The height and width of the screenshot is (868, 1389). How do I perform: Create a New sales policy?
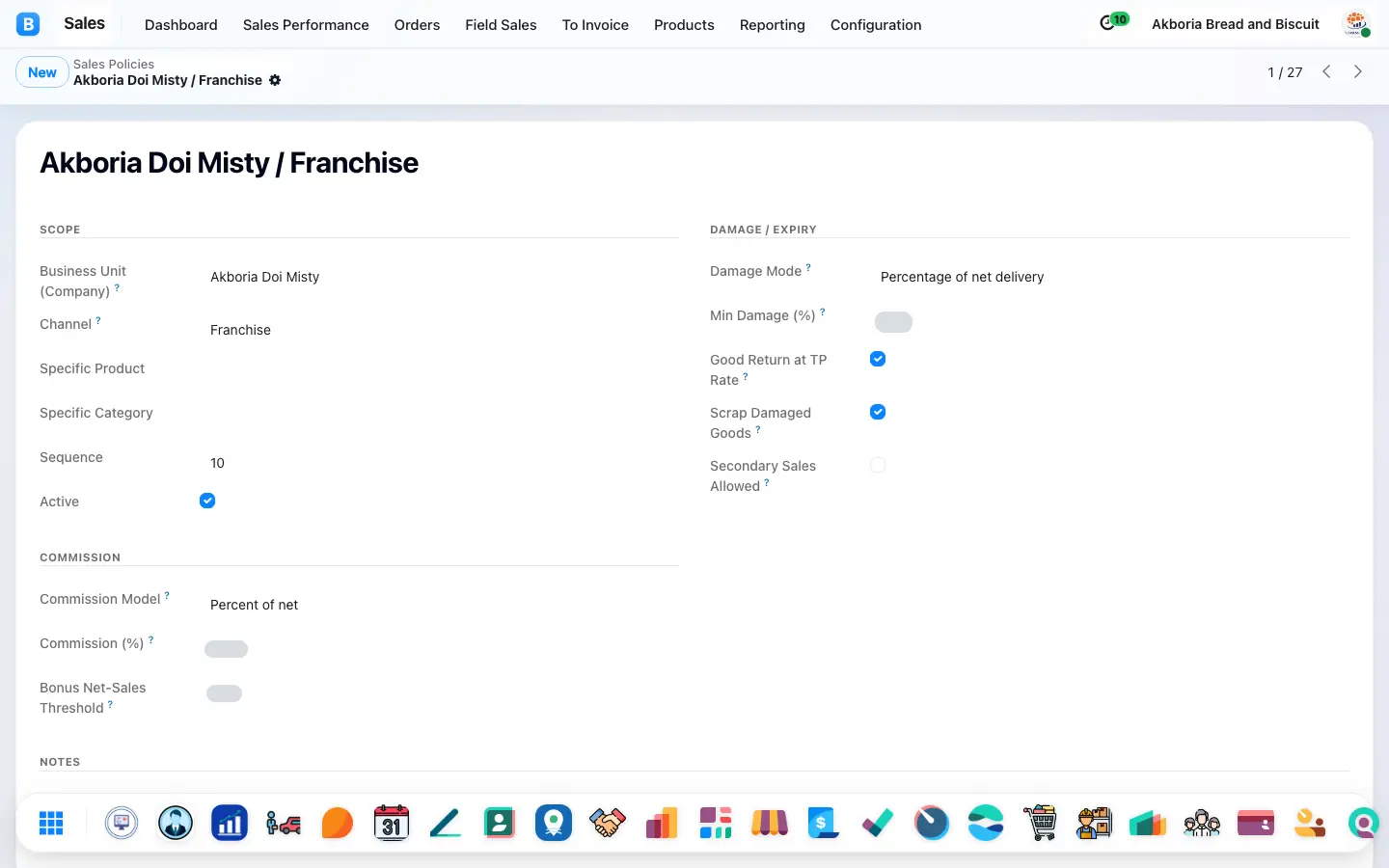(x=42, y=72)
